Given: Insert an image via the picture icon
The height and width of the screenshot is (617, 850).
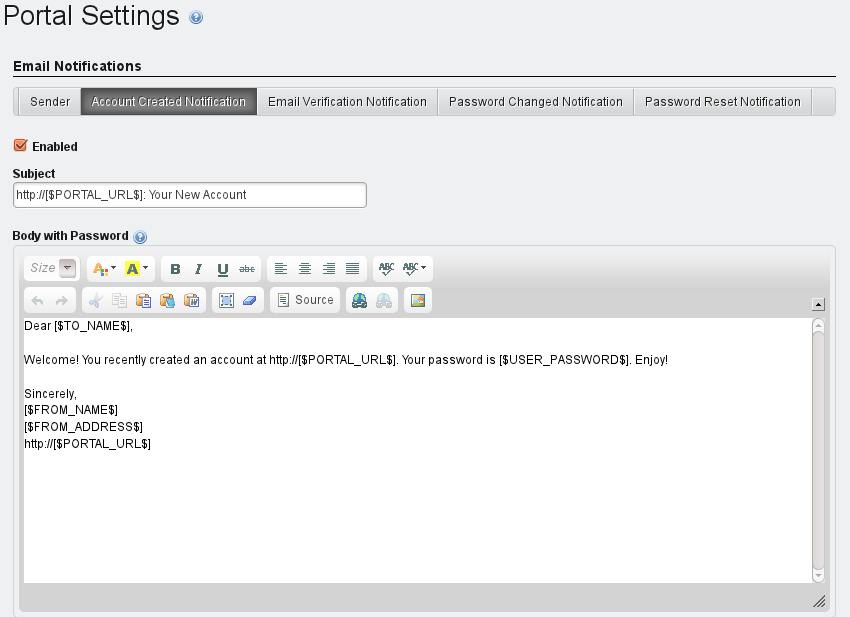Looking at the screenshot, I should pyautogui.click(x=417, y=300).
